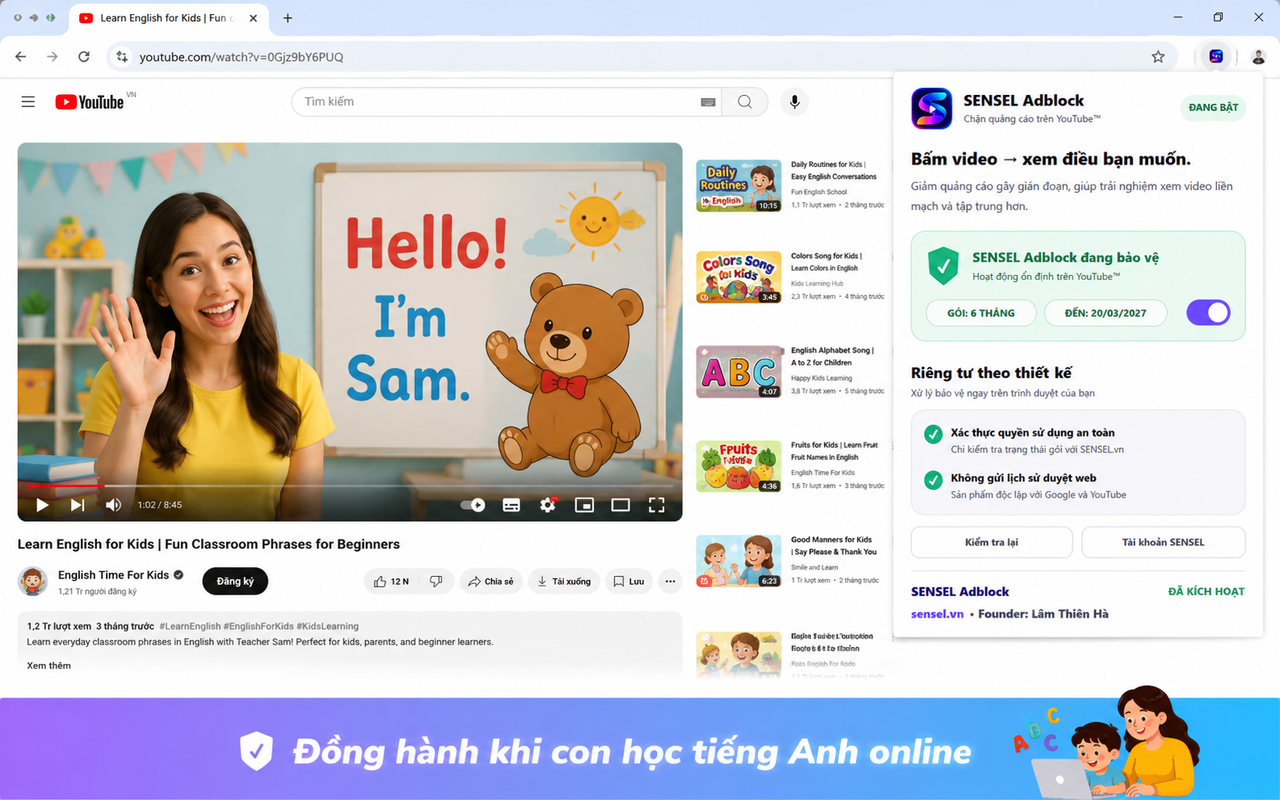Image resolution: width=1280 pixels, height=800 pixels.
Task: Turn on subtitles in the player
Action: coord(511,505)
